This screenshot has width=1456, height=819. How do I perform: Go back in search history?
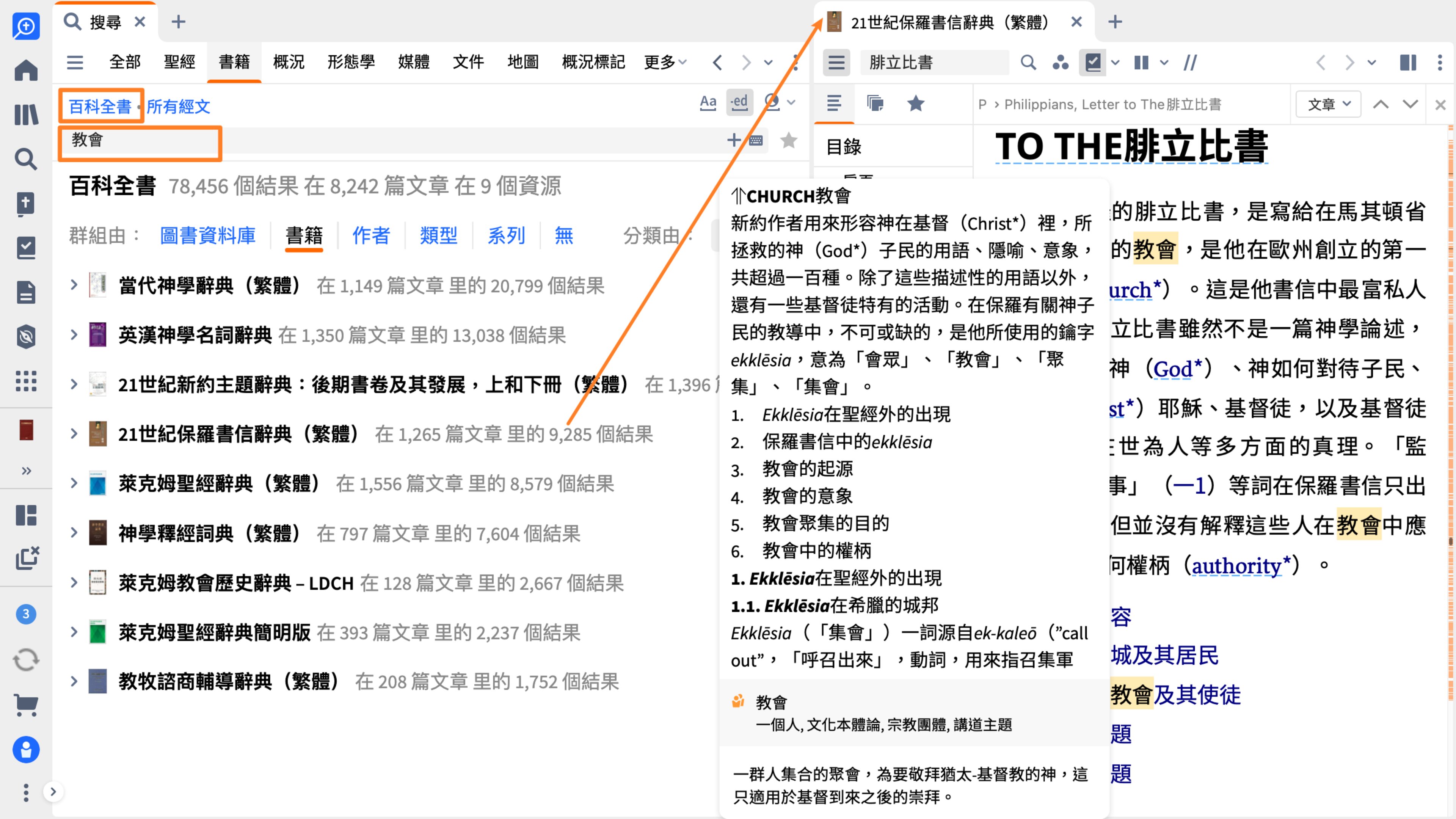pyautogui.click(x=717, y=62)
